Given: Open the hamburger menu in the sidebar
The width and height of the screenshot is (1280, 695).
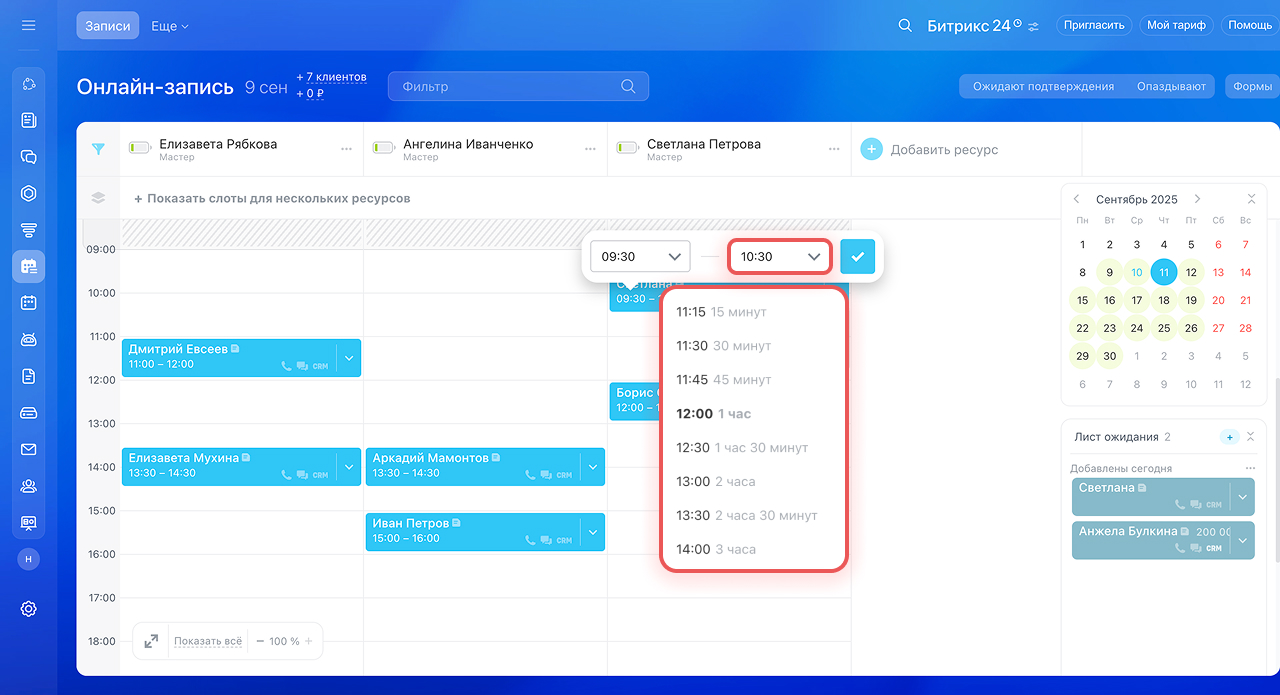Looking at the screenshot, I should 28,25.
